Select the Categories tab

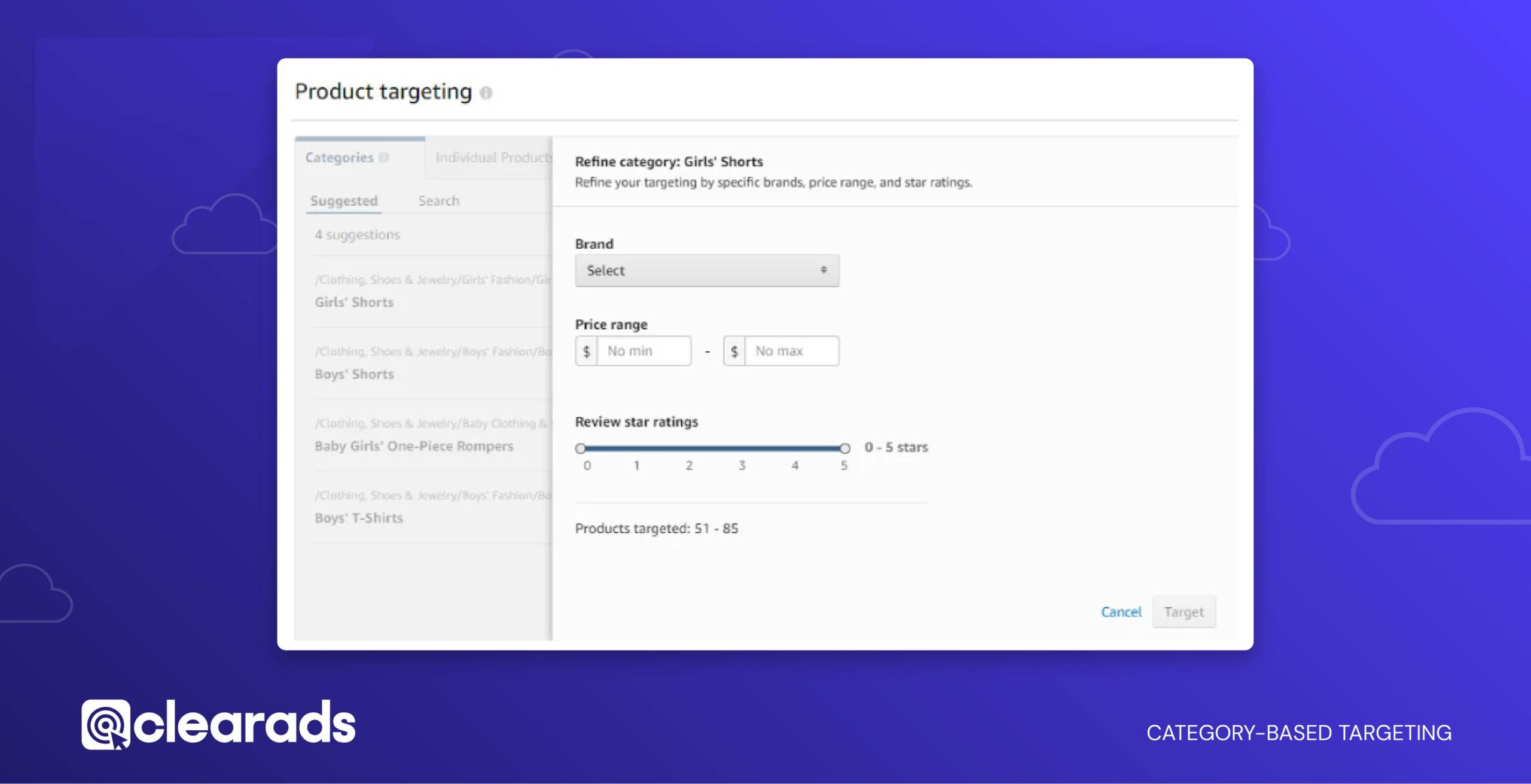338,157
